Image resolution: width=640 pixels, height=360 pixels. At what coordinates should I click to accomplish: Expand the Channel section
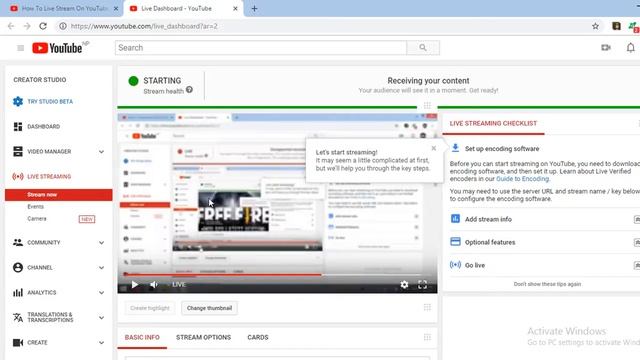coord(101,268)
